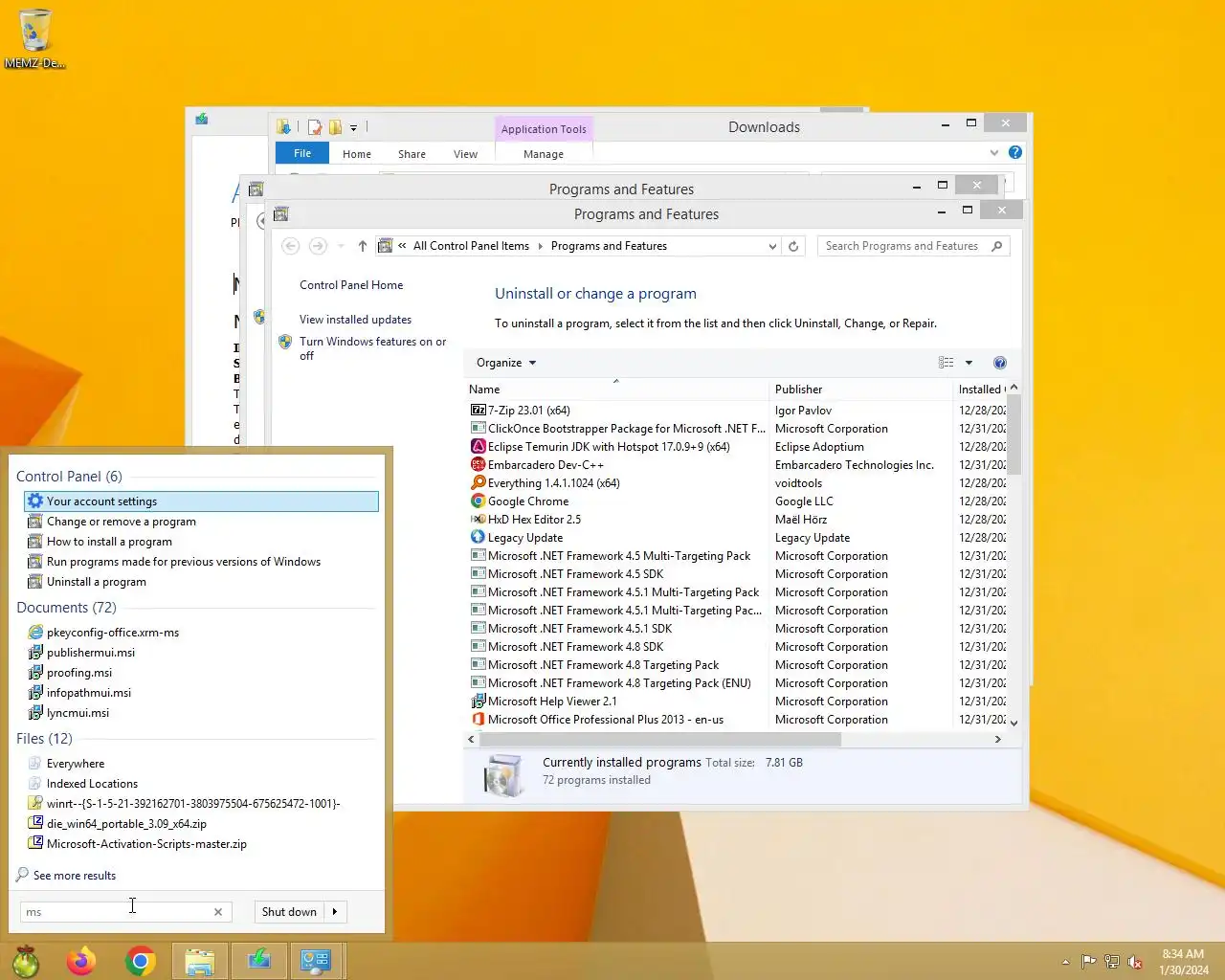Click the vertical scrollbar thumb of program list
This screenshot has width=1225, height=980.
coord(1014,434)
